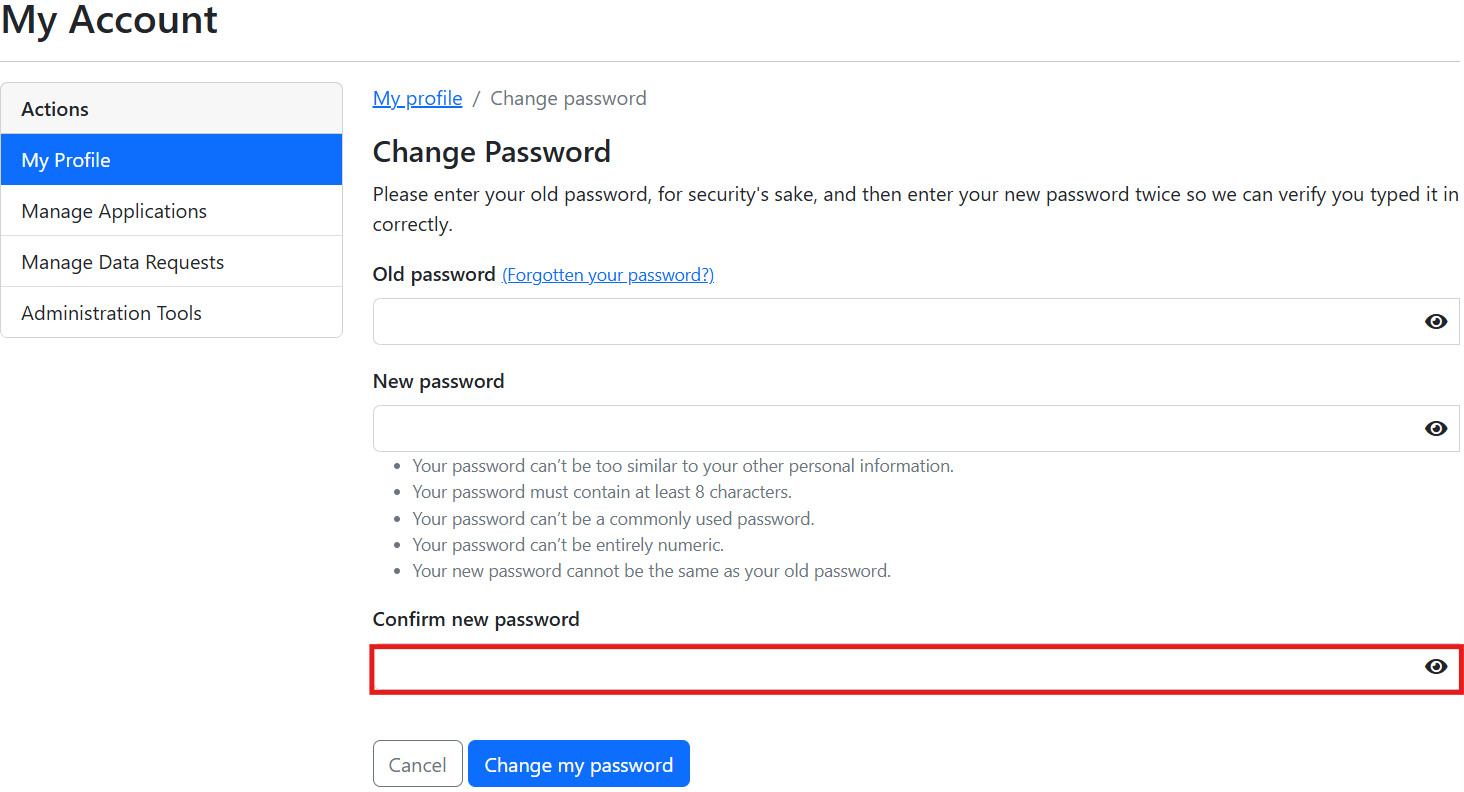The image size is (1464, 792).
Task: Open the My profile breadcrumb link
Action: (417, 98)
